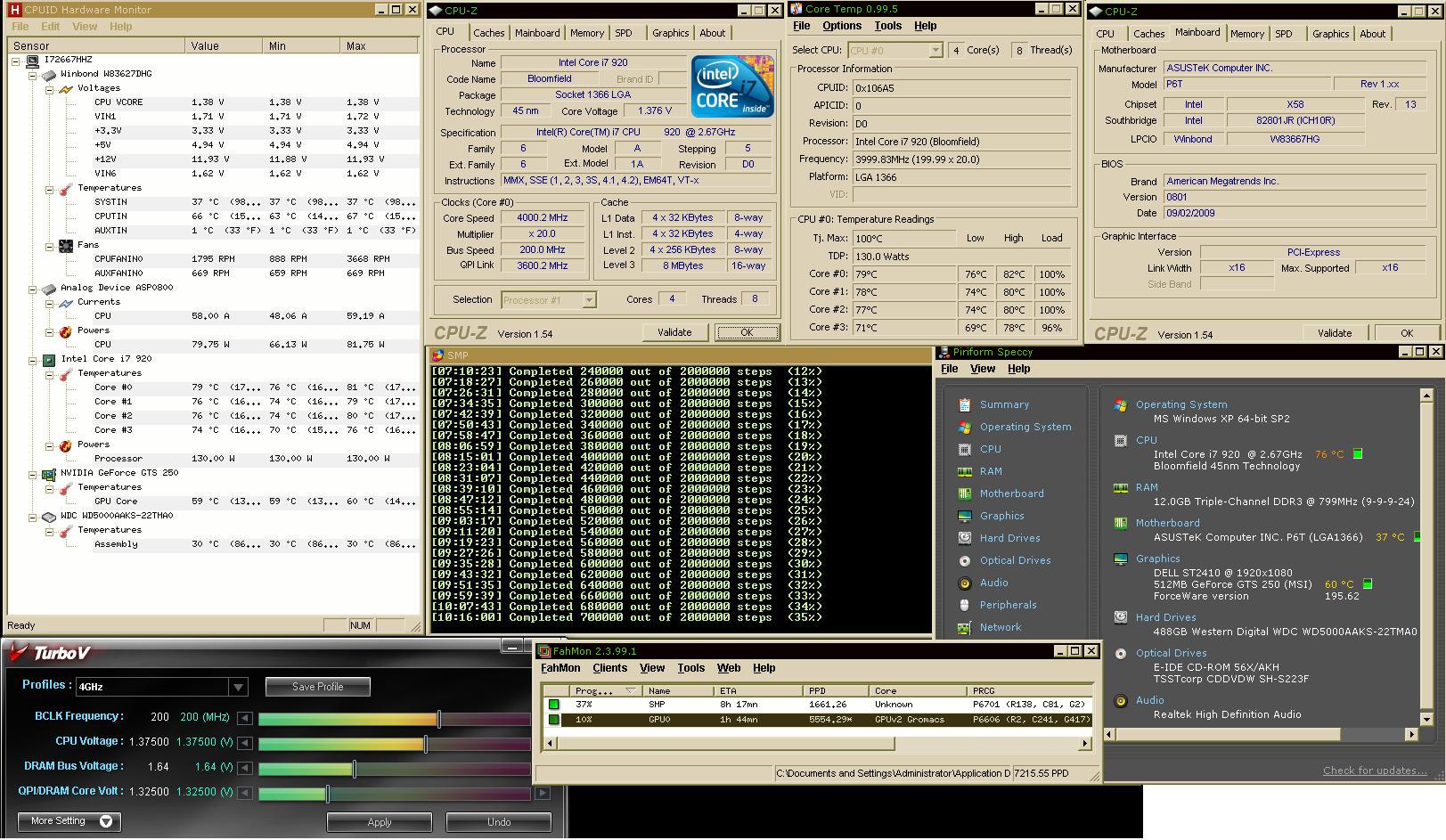
Task: Open Hard Drives in Speccy sidebar
Action: 1009,538
